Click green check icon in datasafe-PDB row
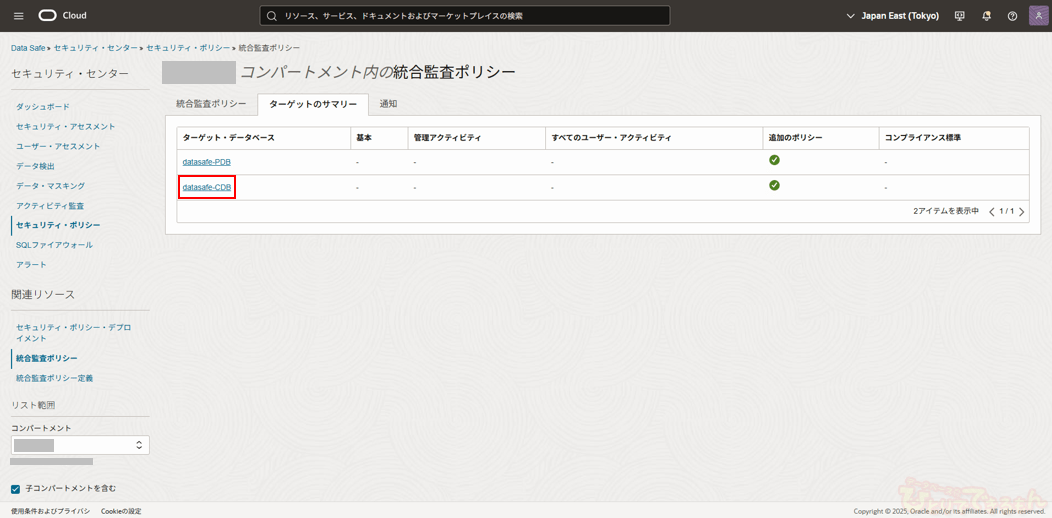1052x518 pixels. [774, 160]
